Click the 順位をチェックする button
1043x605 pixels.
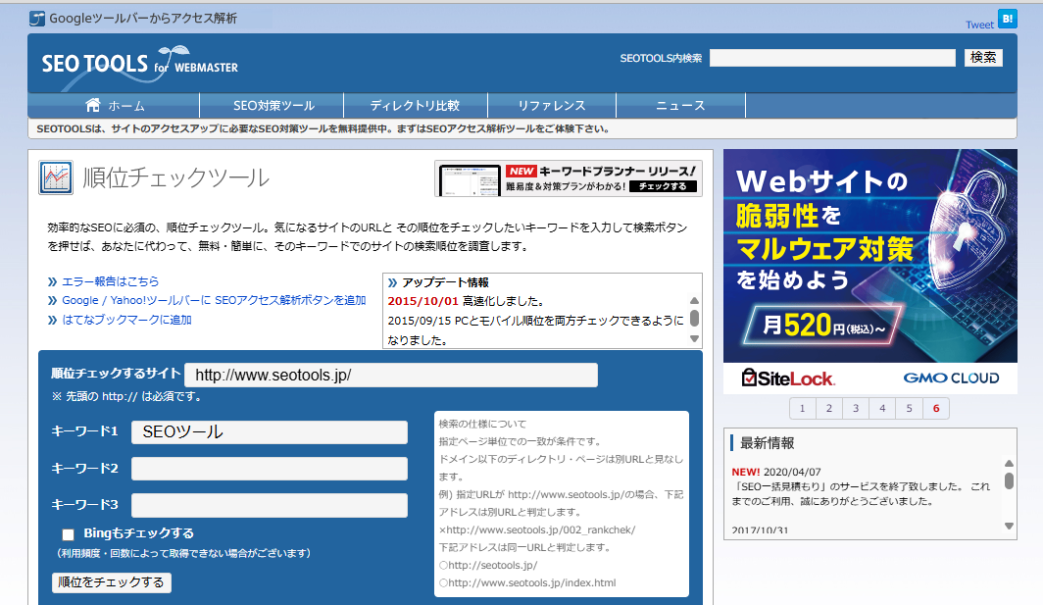[x=111, y=582]
